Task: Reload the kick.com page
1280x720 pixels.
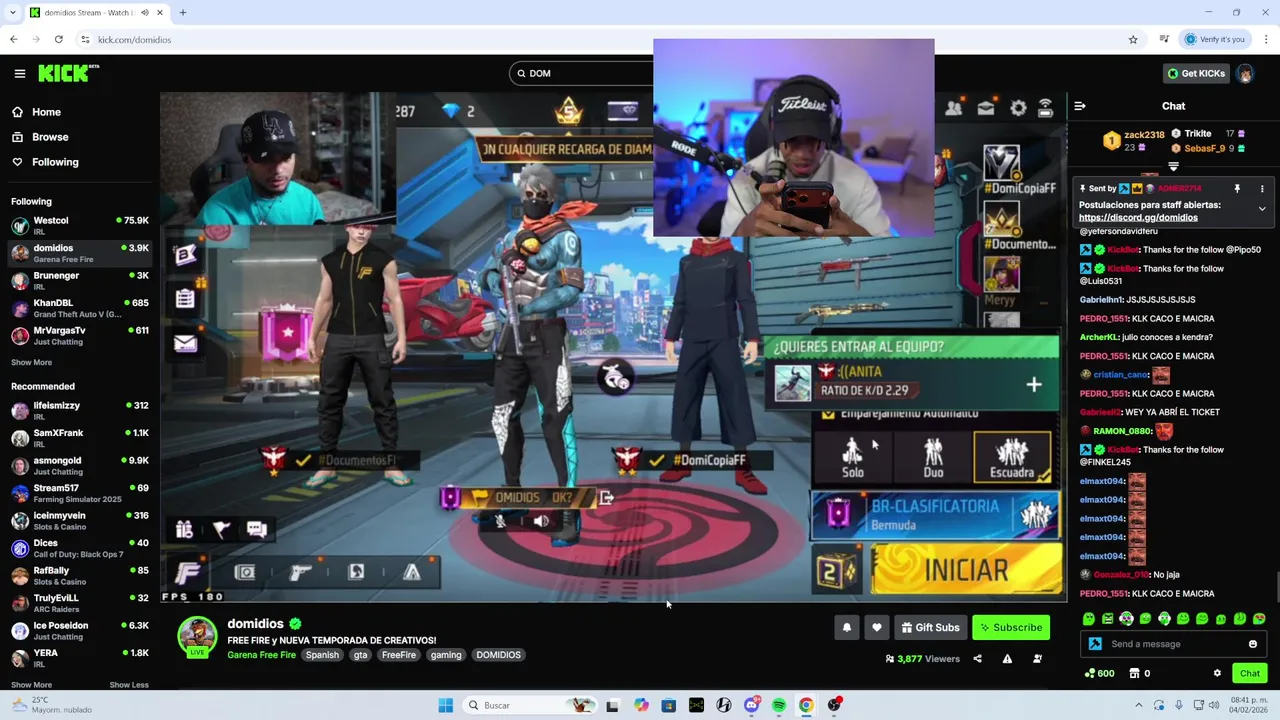Action: 59,39
